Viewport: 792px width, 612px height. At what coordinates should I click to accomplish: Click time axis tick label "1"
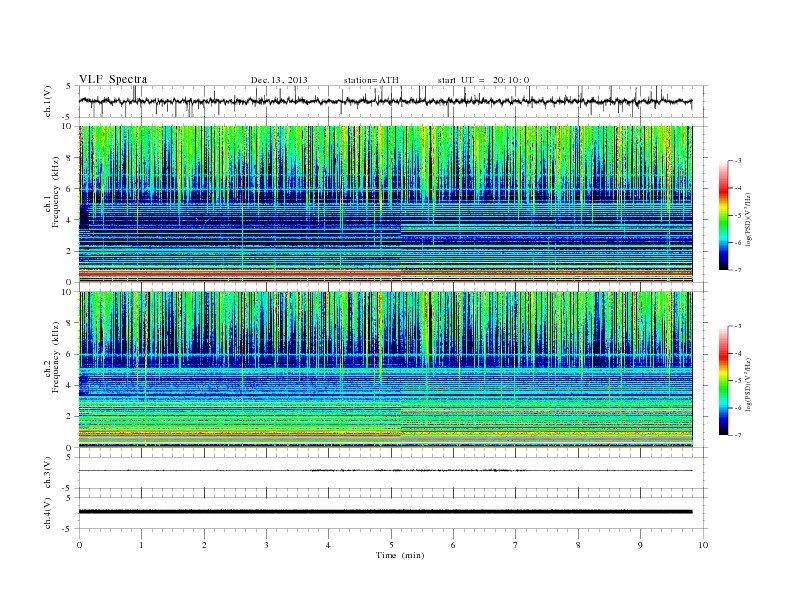click(x=141, y=545)
